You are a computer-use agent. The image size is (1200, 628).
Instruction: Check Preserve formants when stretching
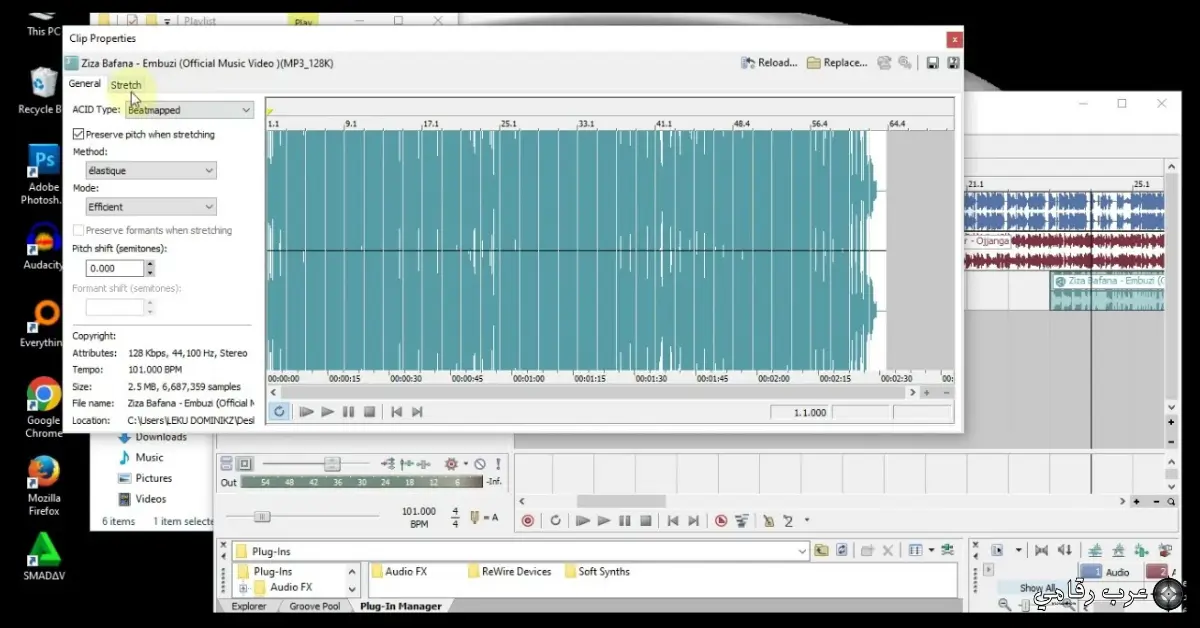click(x=77, y=230)
